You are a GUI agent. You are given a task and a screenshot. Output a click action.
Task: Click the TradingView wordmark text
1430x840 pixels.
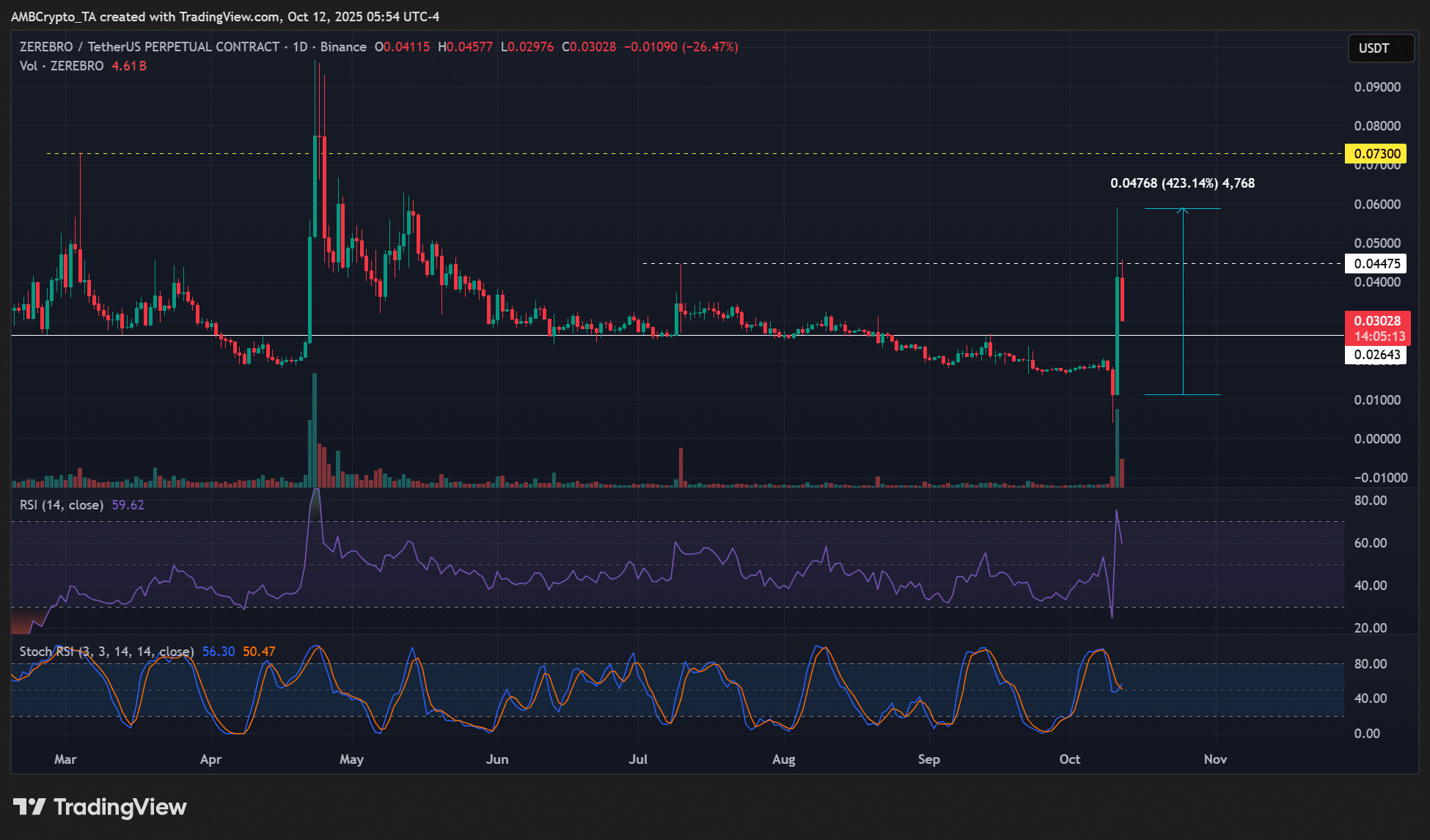coord(120,807)
